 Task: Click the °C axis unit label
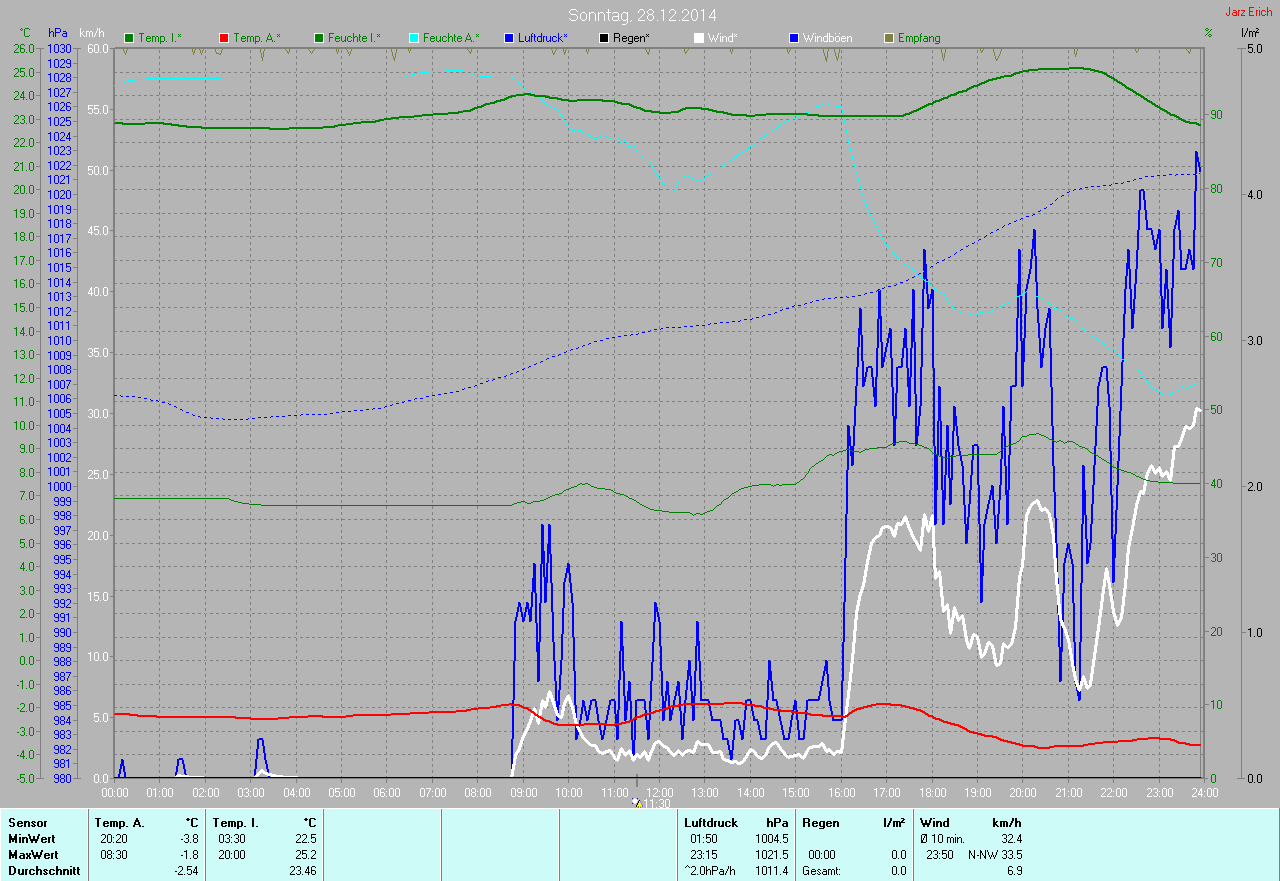tap(25, 33)
